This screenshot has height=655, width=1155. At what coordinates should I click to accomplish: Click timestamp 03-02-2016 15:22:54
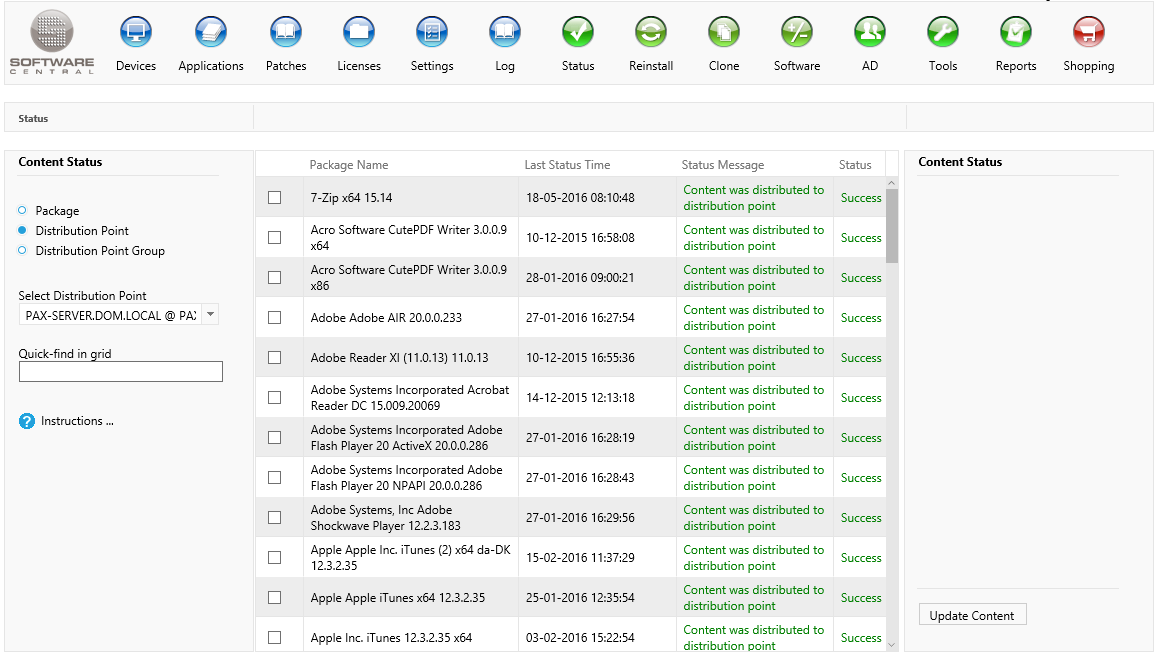coord(580,638)
